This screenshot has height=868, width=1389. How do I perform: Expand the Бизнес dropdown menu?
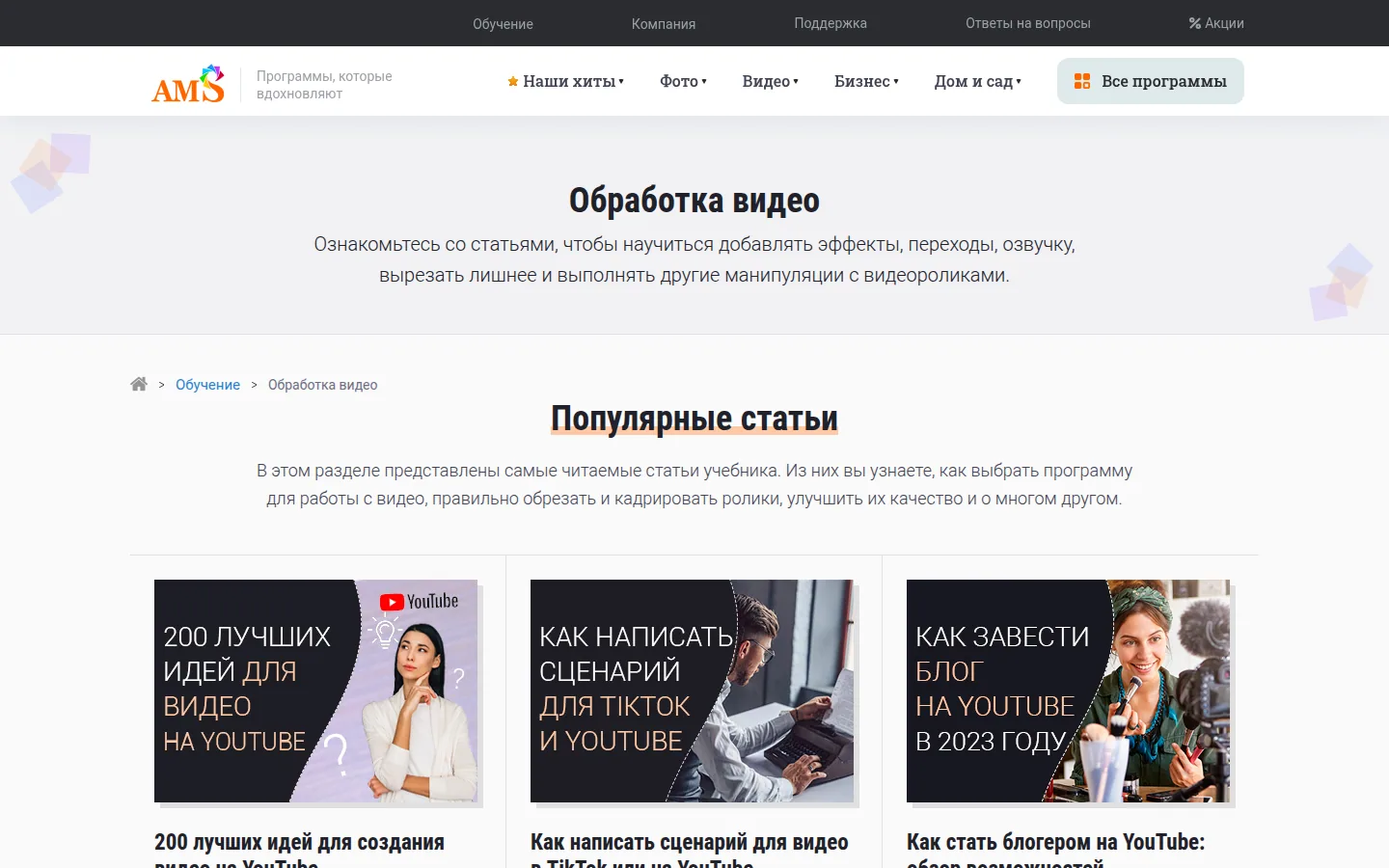click(866, 82)
